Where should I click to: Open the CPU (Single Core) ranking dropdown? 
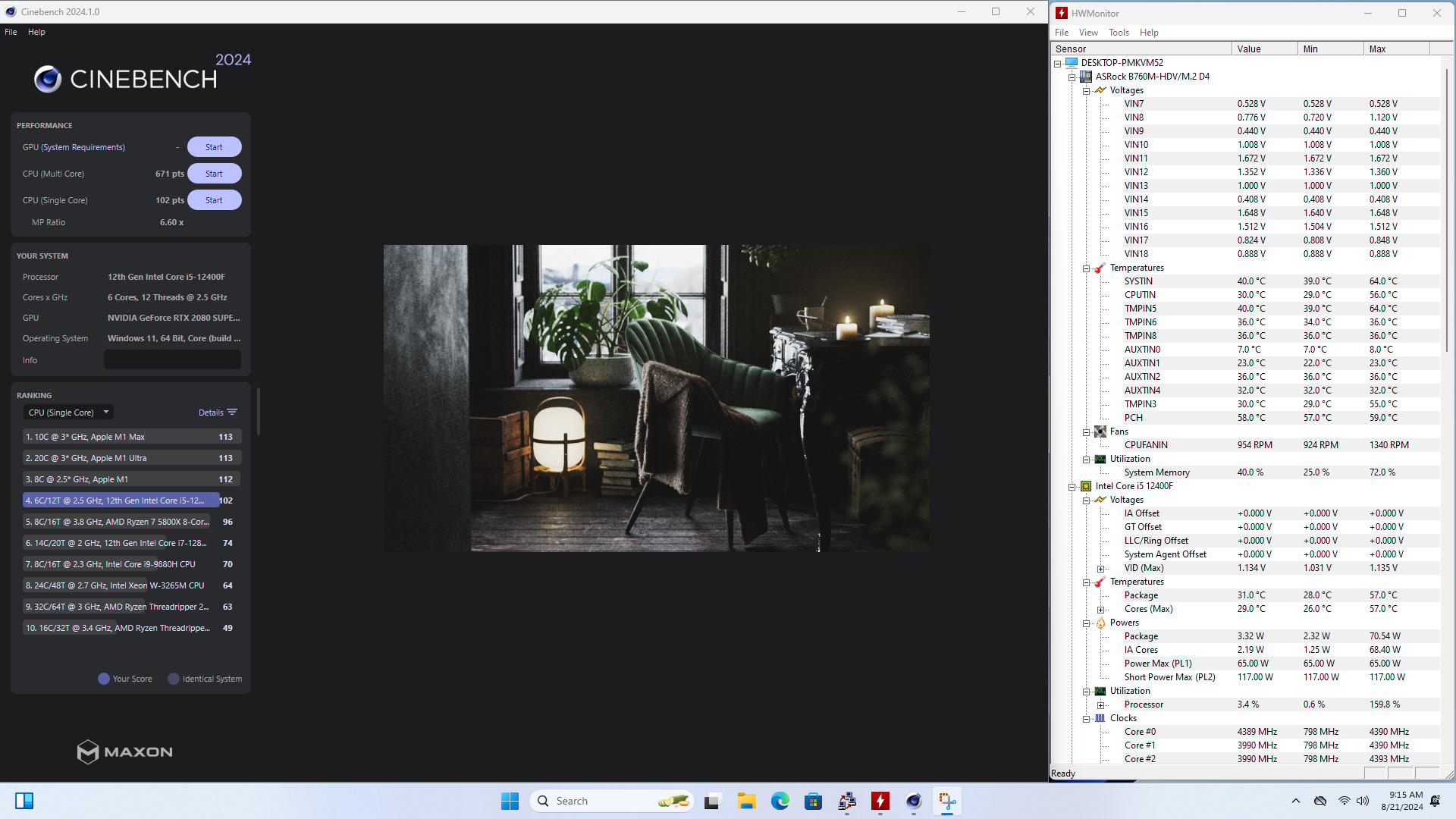67,413
